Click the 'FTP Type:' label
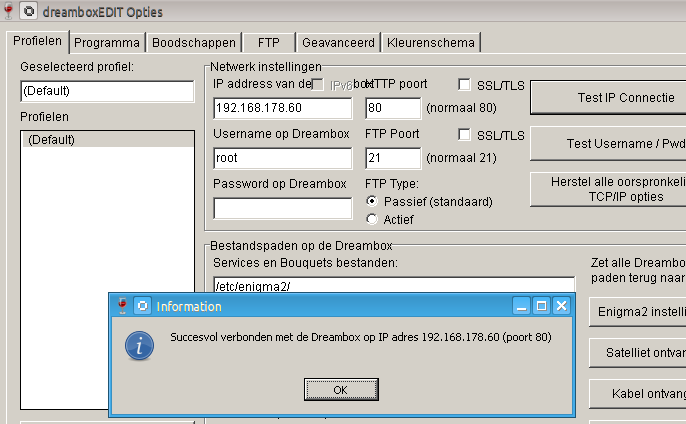686x424 pixels. click(392, 184)
